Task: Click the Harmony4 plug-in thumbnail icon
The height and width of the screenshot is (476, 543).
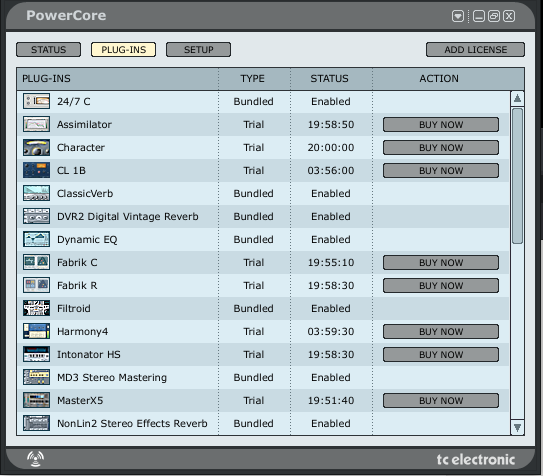Action: 36,331
